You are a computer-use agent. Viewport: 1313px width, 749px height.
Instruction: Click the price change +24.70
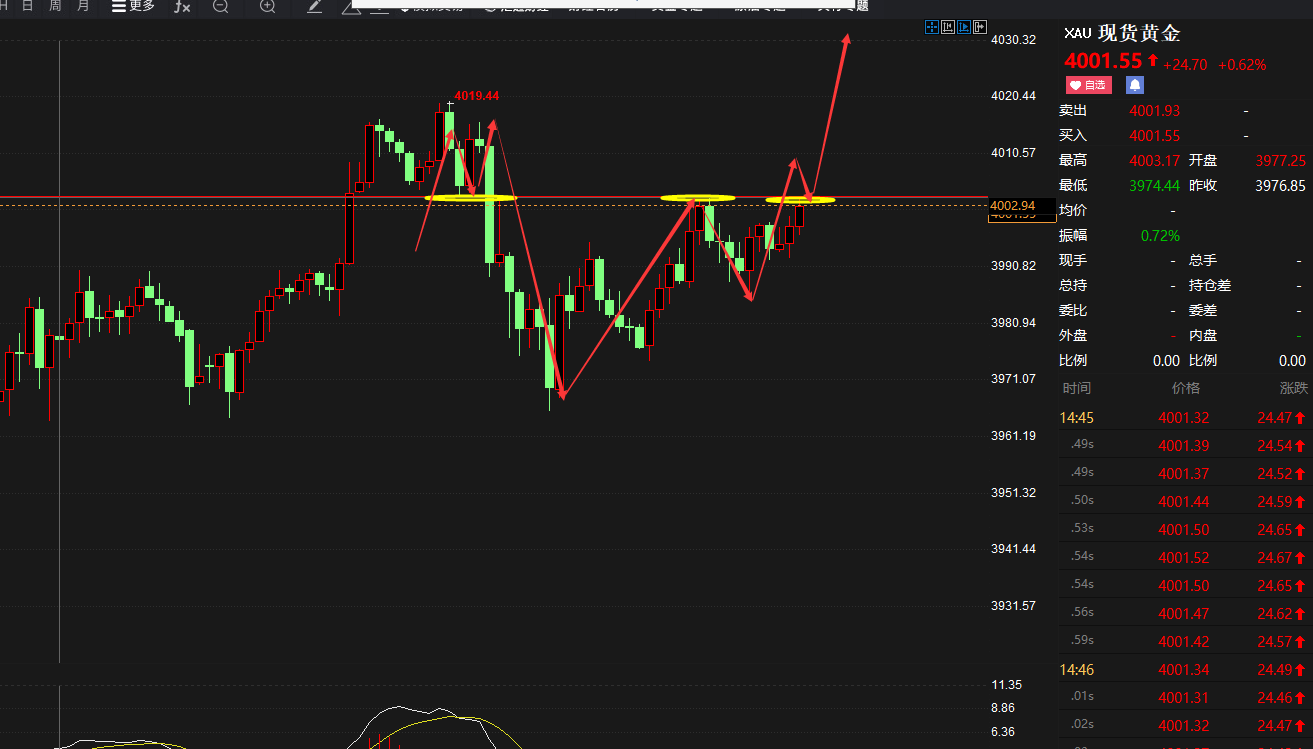(x=1185, y=64)
